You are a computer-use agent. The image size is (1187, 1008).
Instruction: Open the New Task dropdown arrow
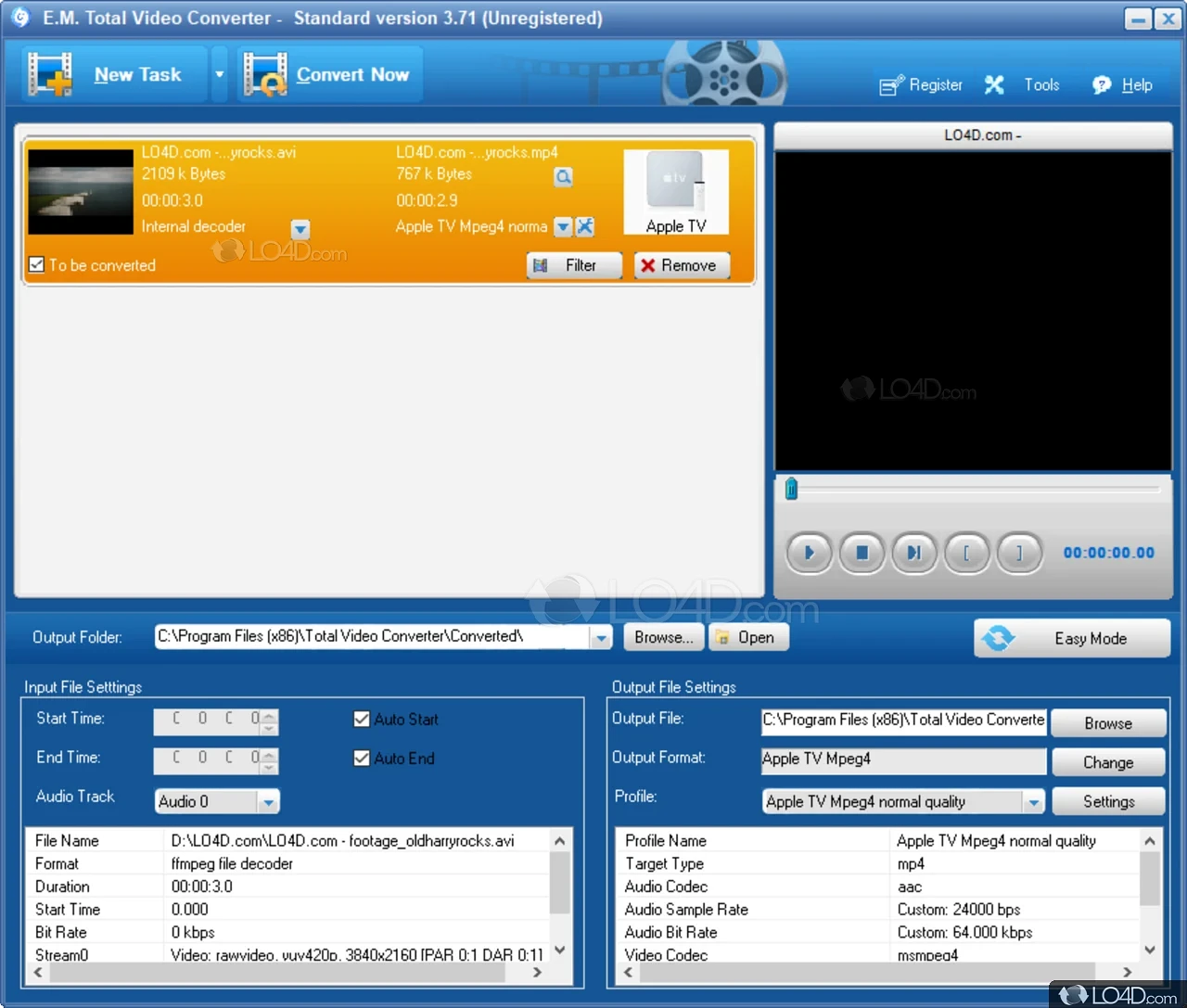tap(220, 74)
